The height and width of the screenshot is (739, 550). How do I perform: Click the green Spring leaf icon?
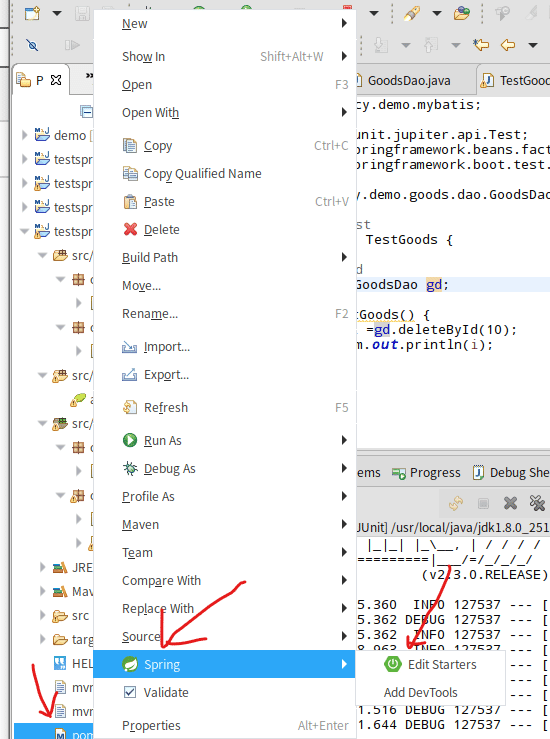pos(130,664)
